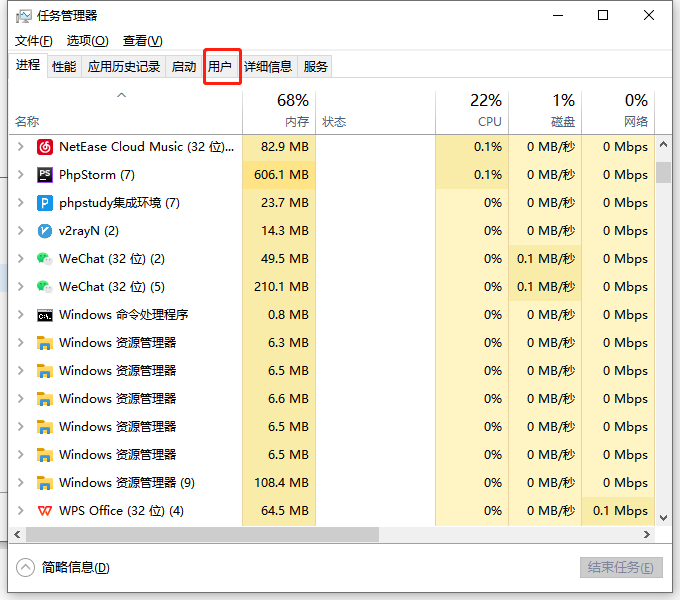Viewport: 680px width, 600px height.
Task: Click the WPS Office process icon
Action: pos(45,511)
